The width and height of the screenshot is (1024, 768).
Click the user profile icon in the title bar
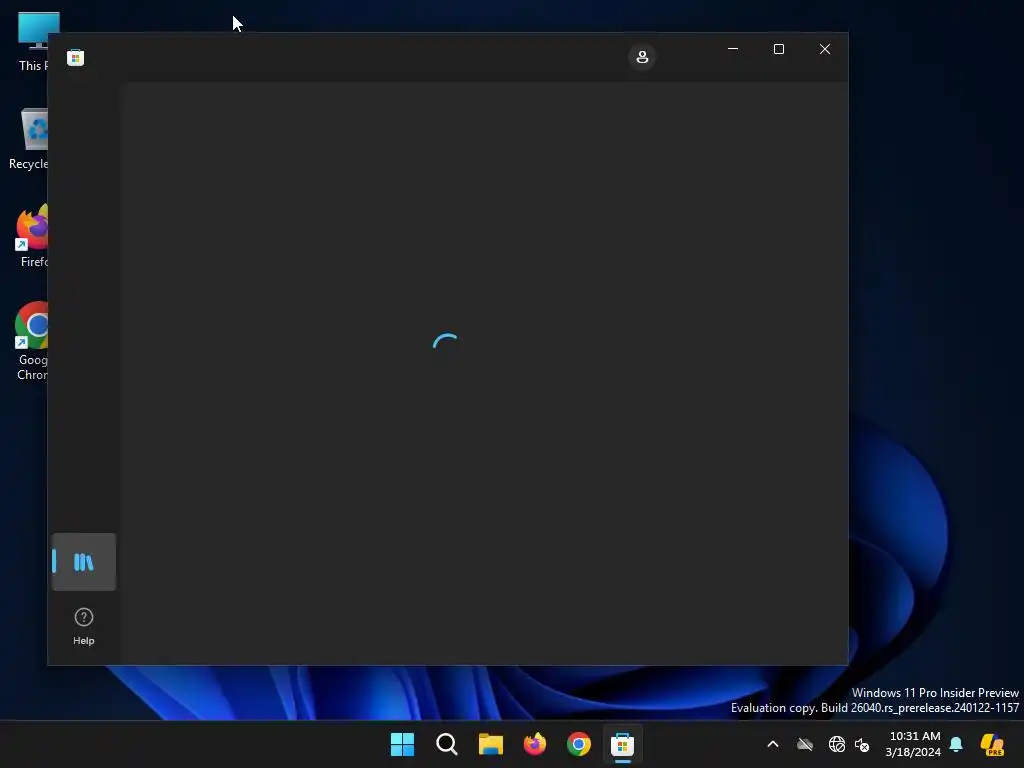point(642,57)
